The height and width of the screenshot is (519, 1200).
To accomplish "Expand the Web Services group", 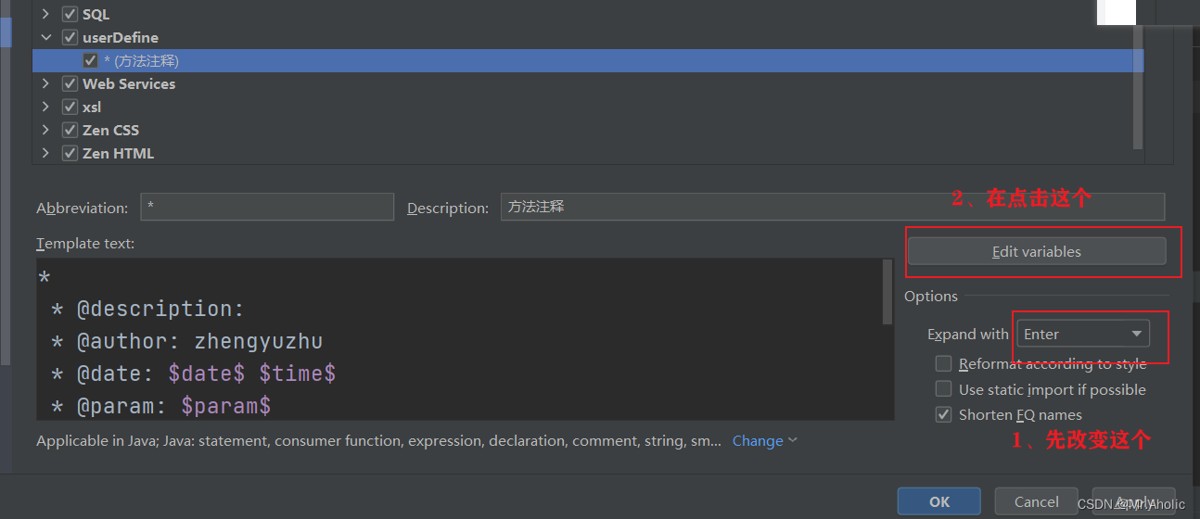I will click(x=45, y=84).
